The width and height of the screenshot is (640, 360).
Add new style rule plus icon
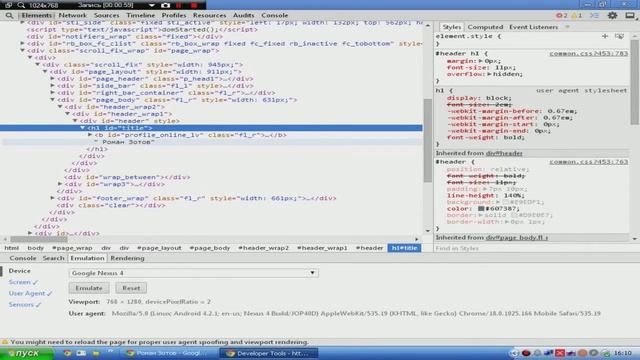point(605,36)
